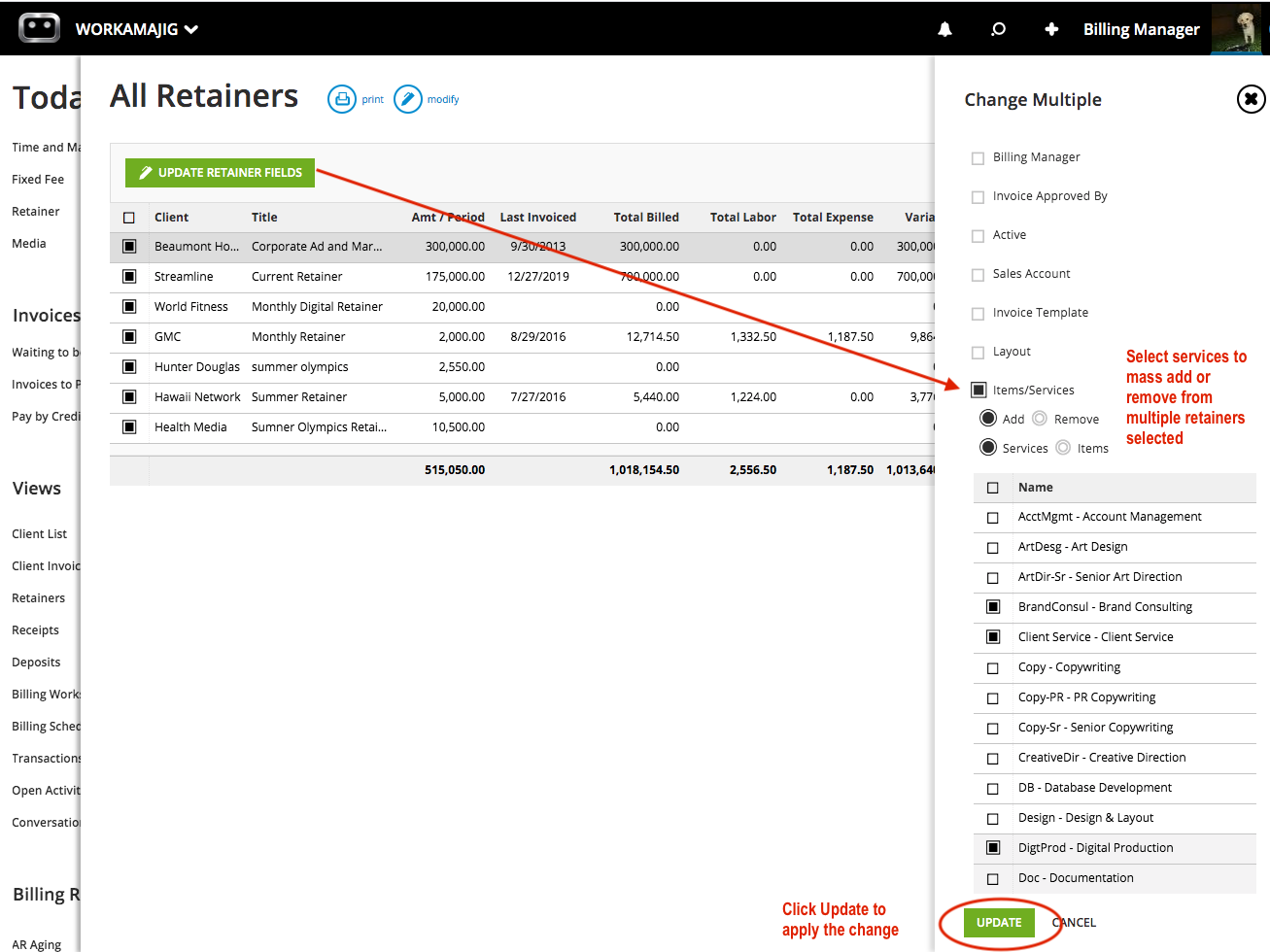Uncheck the Beaumont Ho... row checkbox

[129, 247]
